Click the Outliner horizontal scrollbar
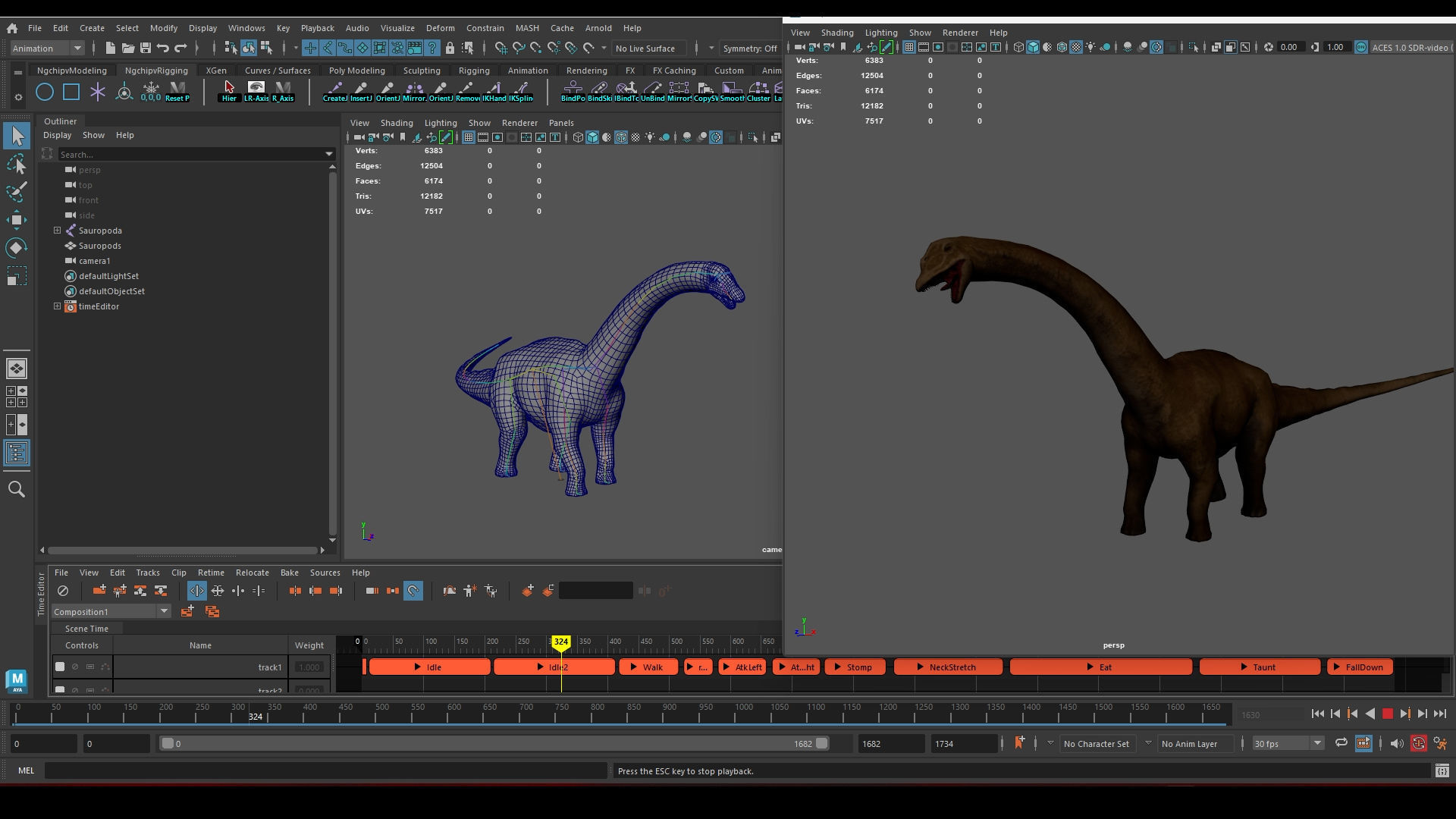The image size is (1456, 819). tap(182, 550)
